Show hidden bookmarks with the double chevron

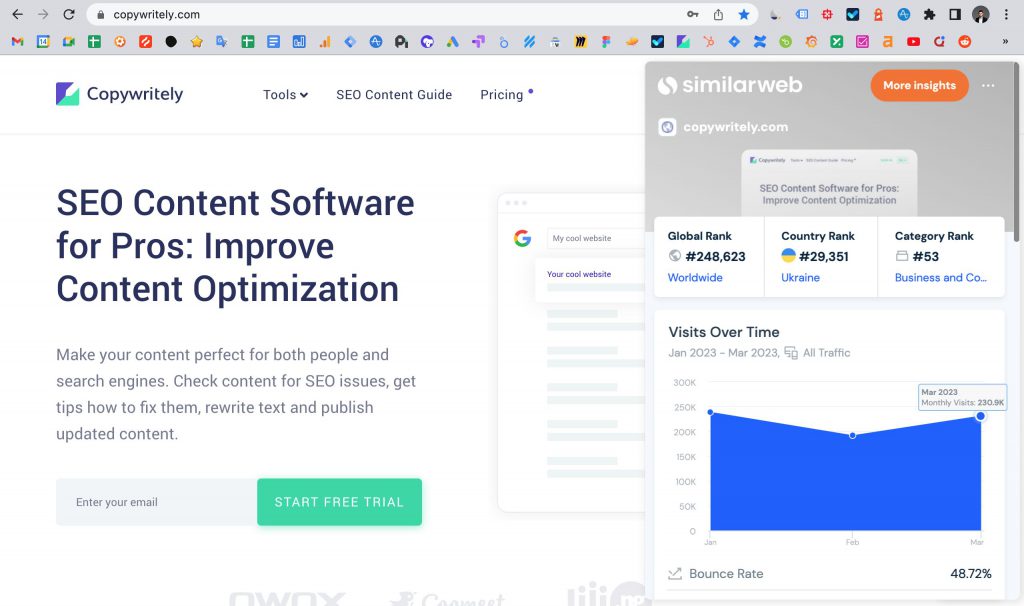coord(1005,42)
